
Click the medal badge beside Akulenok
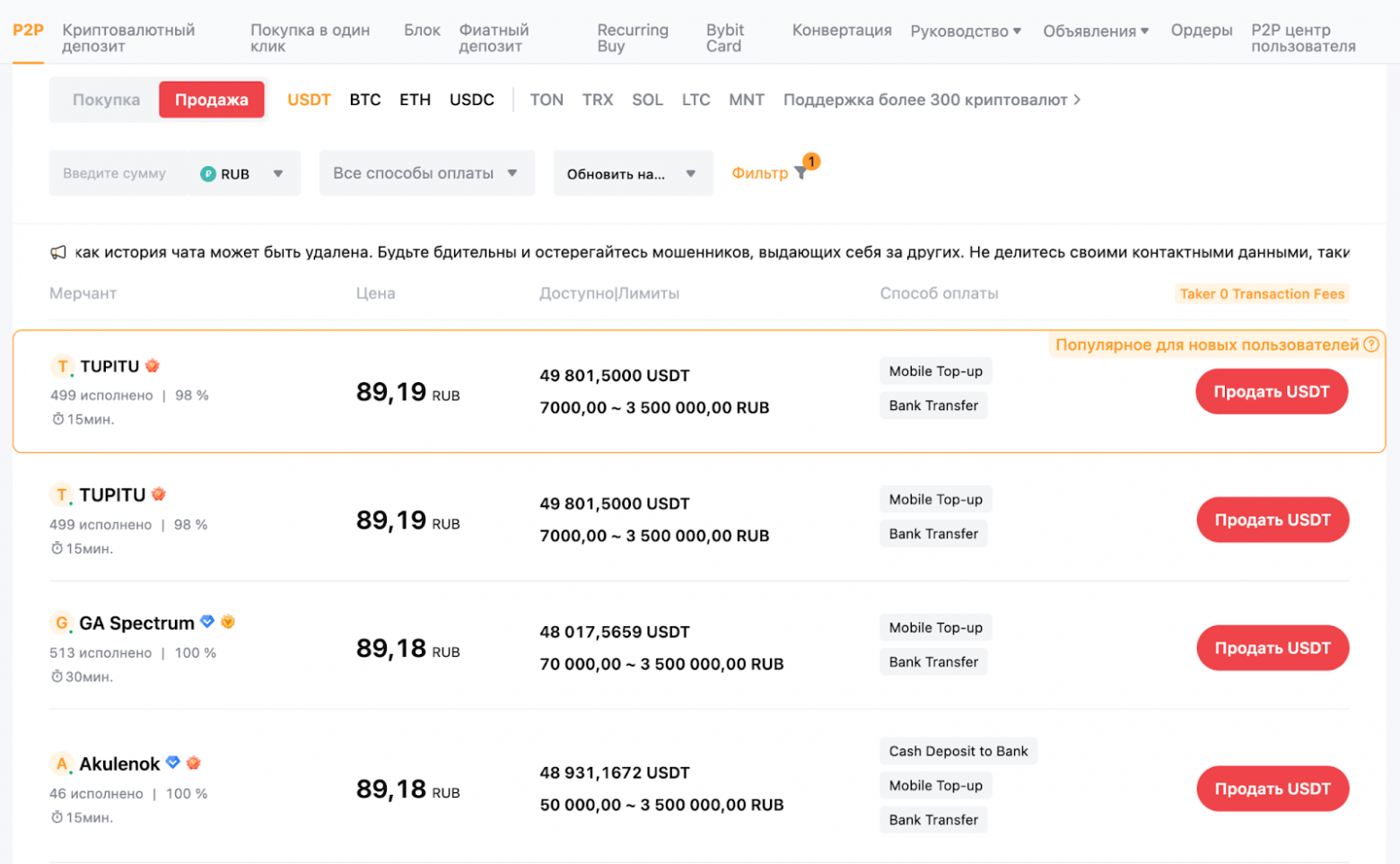click(194, 763)
